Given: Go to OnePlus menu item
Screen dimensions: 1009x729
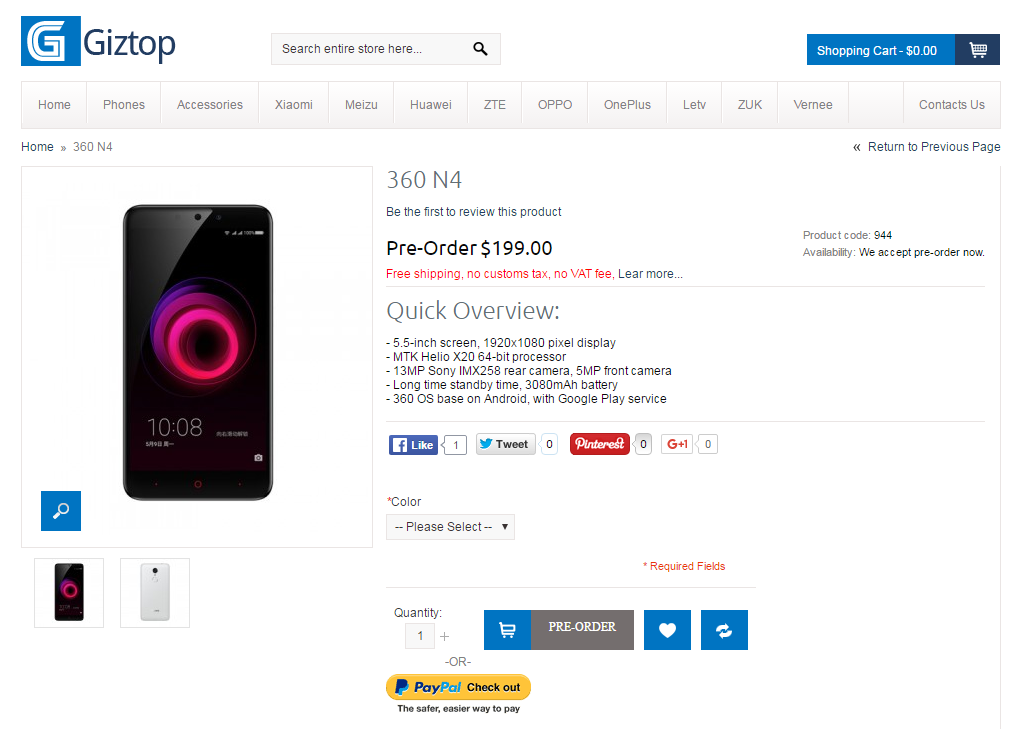Looking at the screenshot, I should point(627,105).
